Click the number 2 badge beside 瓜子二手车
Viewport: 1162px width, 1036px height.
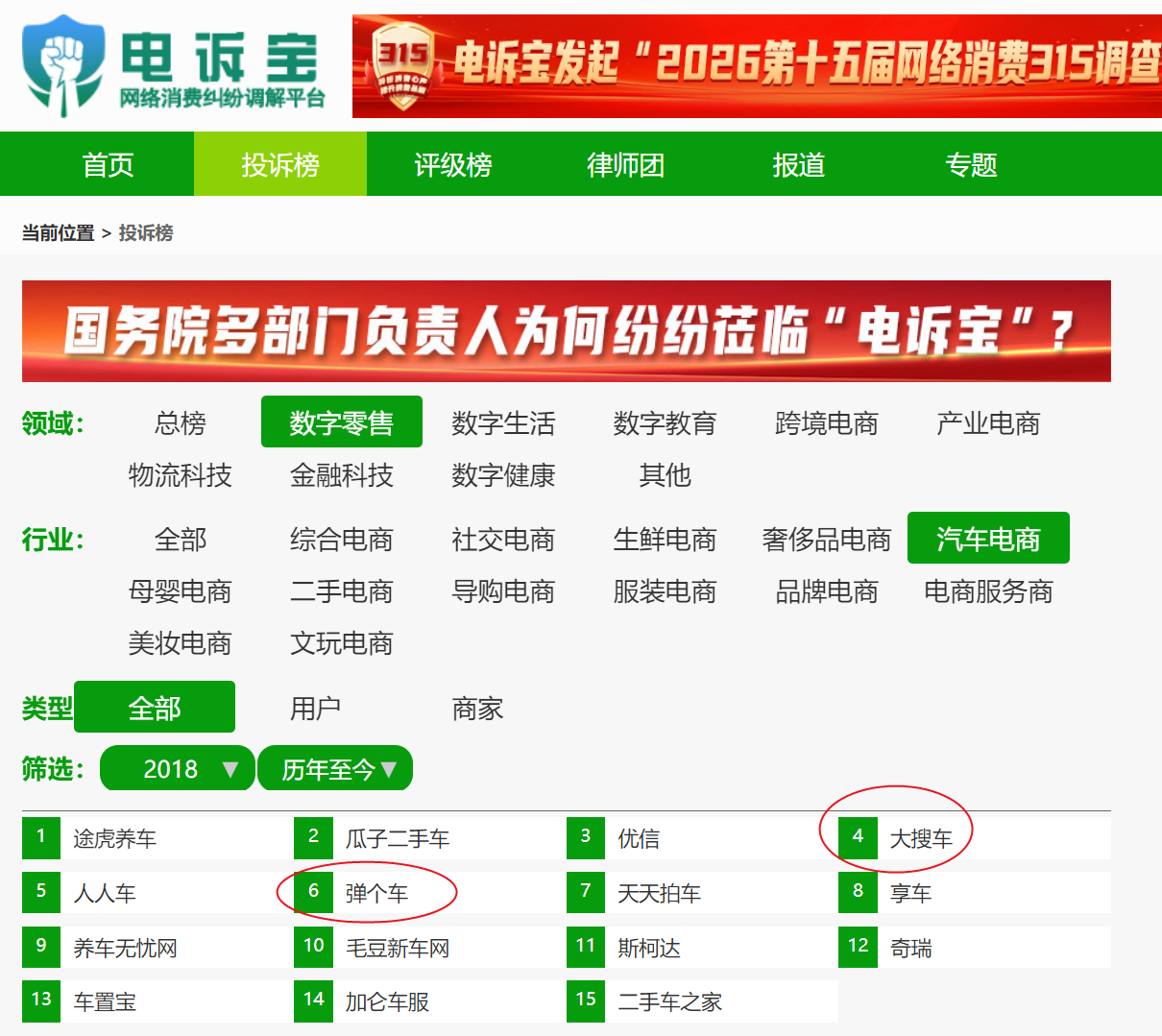pyautogui.click(x=313, y=837)
